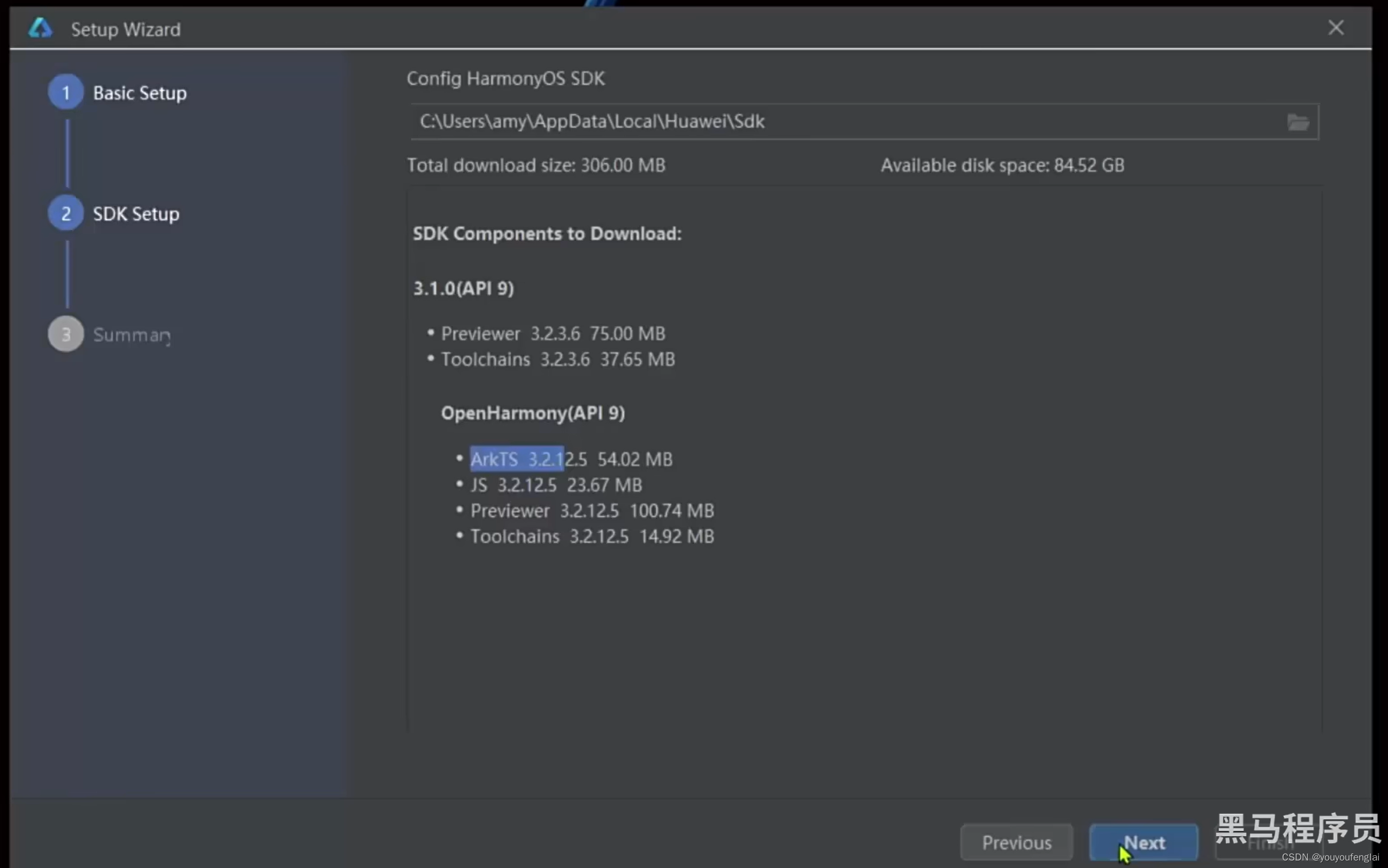Click the step 1 circle icon

point(65,93)
